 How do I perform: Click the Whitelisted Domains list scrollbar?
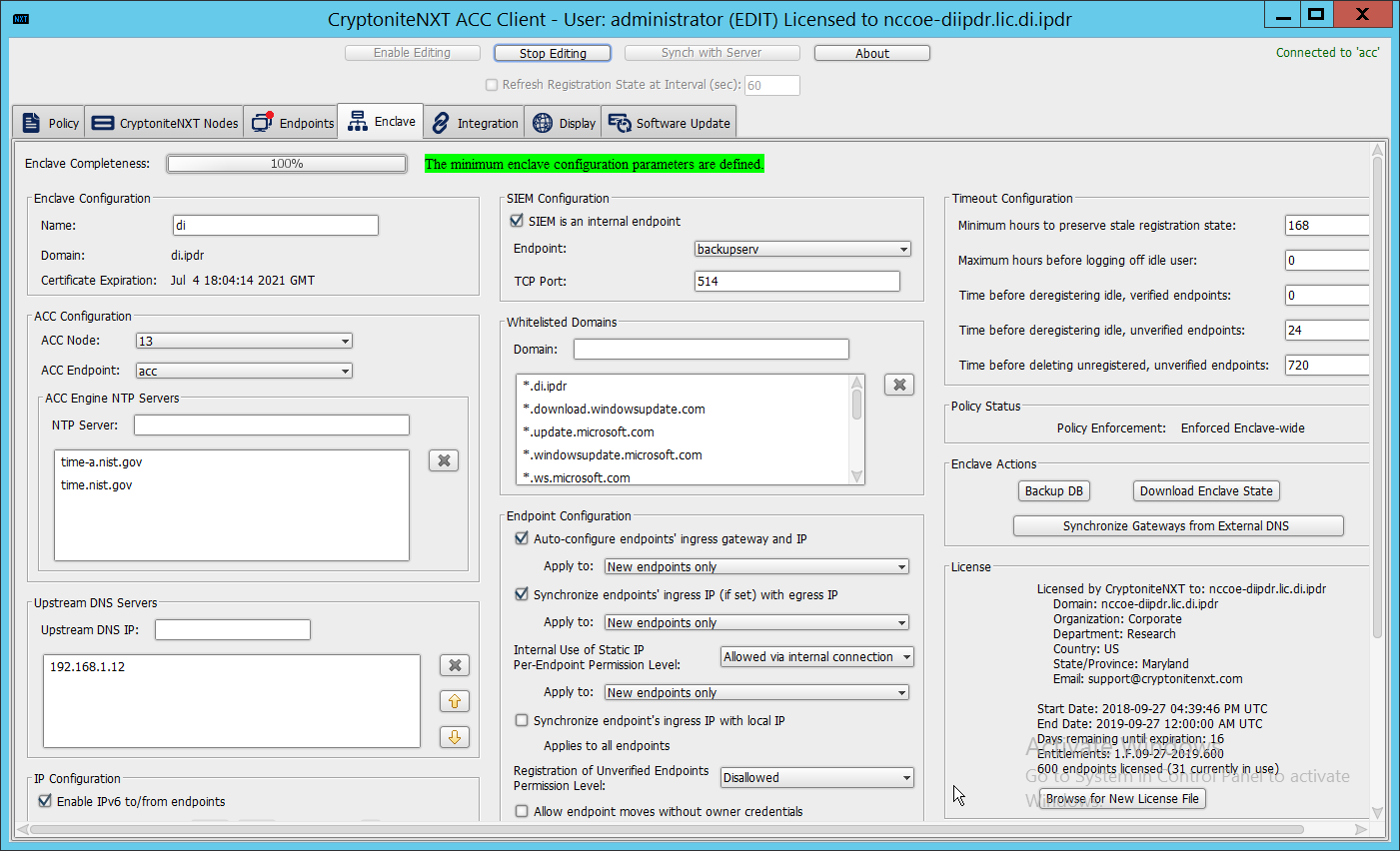[x=856, y=404]
